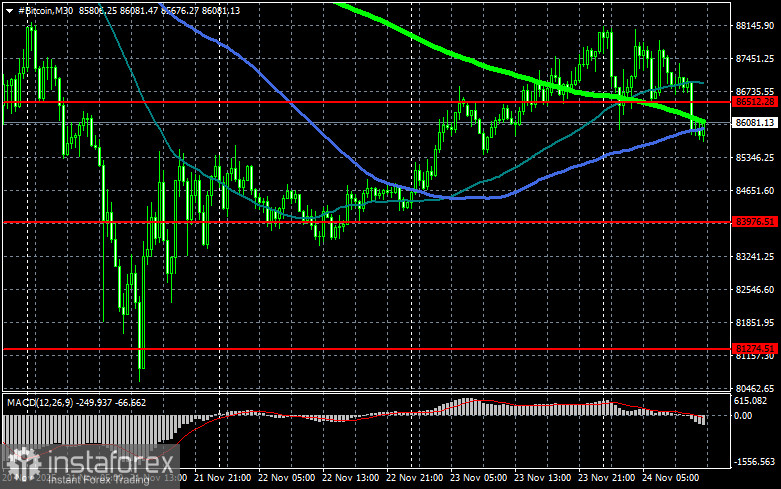The height and width of the screenshot is (489, 781).
Task: Click the MACD scale value 615.082
Action: [x=751, y=401]
